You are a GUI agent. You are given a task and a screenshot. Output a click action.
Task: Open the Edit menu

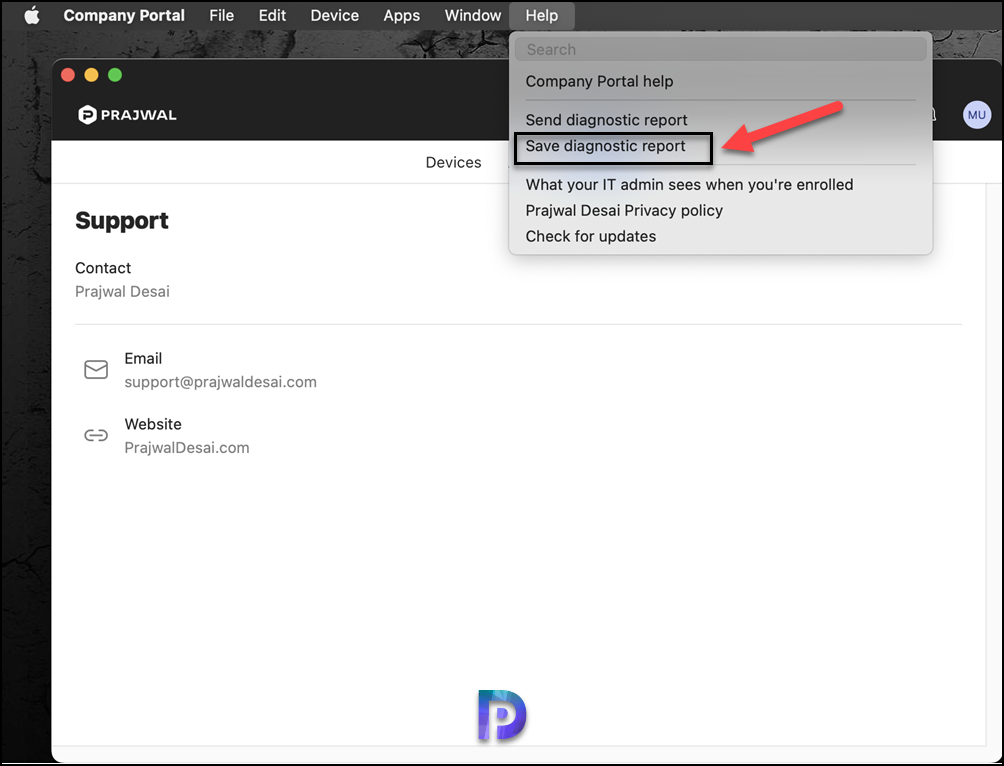click(272, 15)
